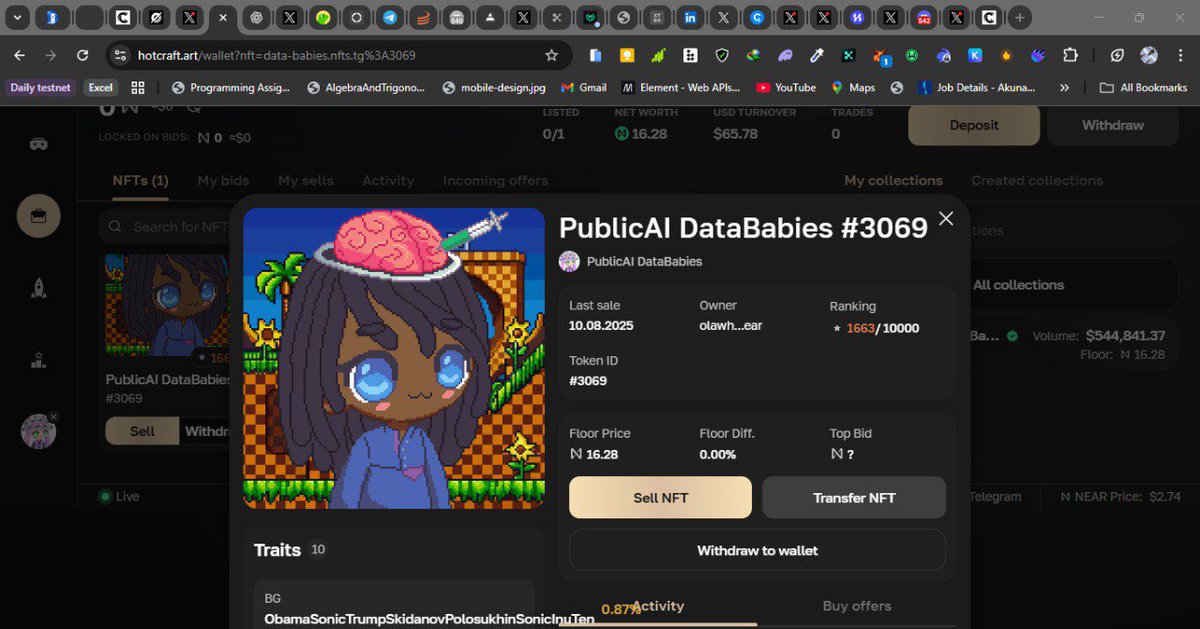The width and height of the screenshot is (1200, 629).
Task: Click the site information icon in address bar
Action: pos(119,56)
